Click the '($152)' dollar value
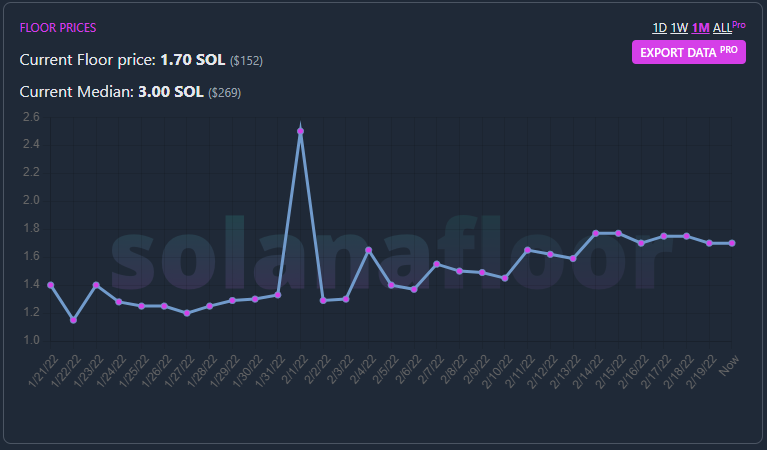Viewport: 767px width, 450px height. tap(247, 61)
